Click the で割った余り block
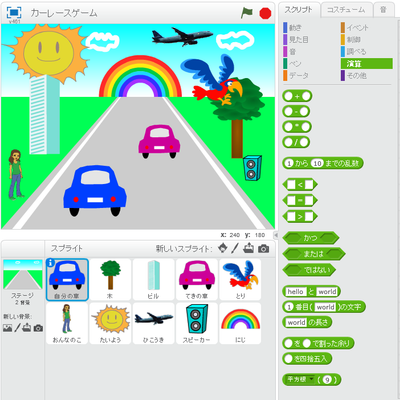Image resolution: width=400 pixels, height=400 pixels. point(318,343)
